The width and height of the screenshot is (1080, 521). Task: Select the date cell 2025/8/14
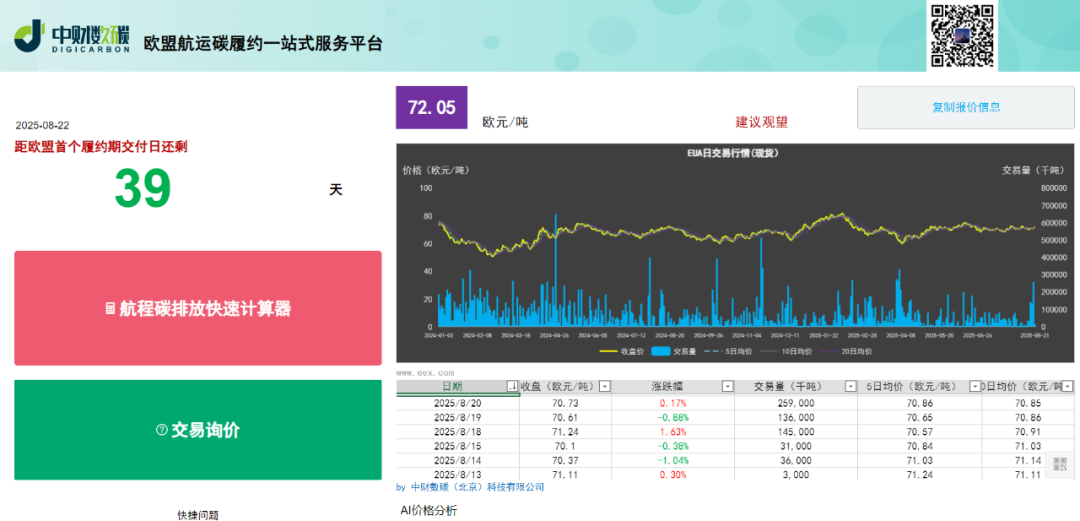pos(457,460)
